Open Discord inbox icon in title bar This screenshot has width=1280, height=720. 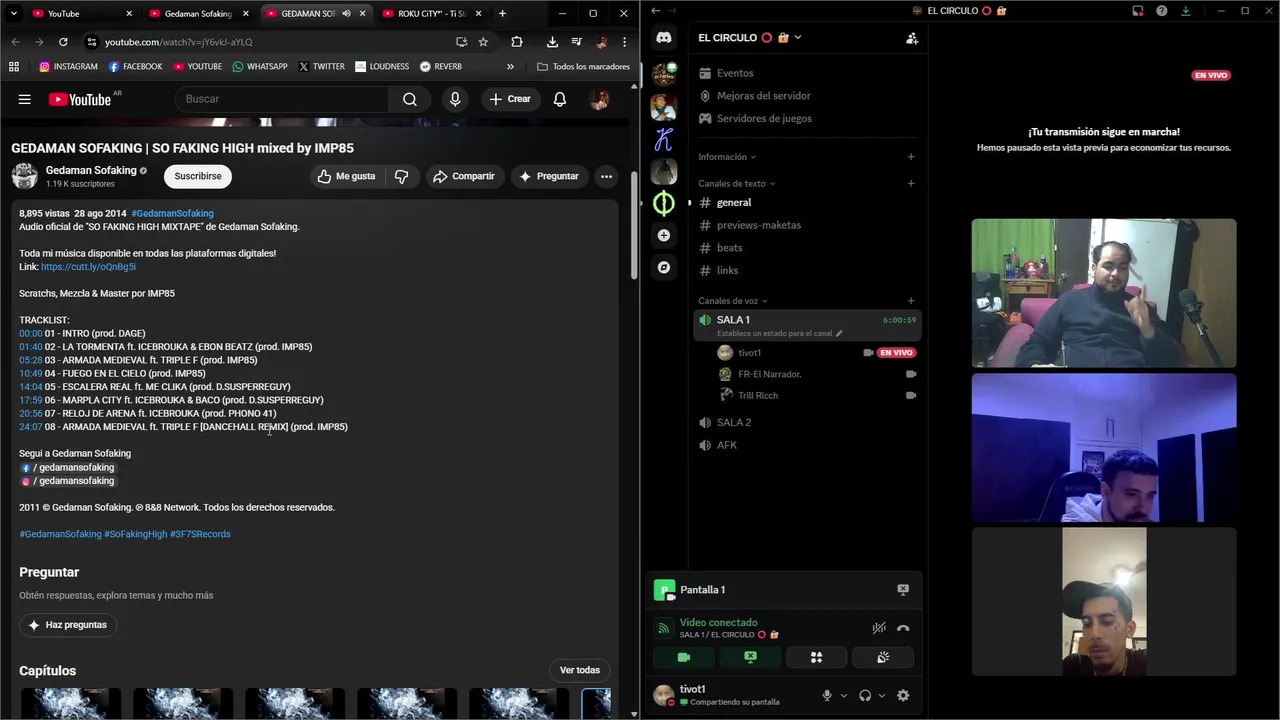click(1138, 11)
